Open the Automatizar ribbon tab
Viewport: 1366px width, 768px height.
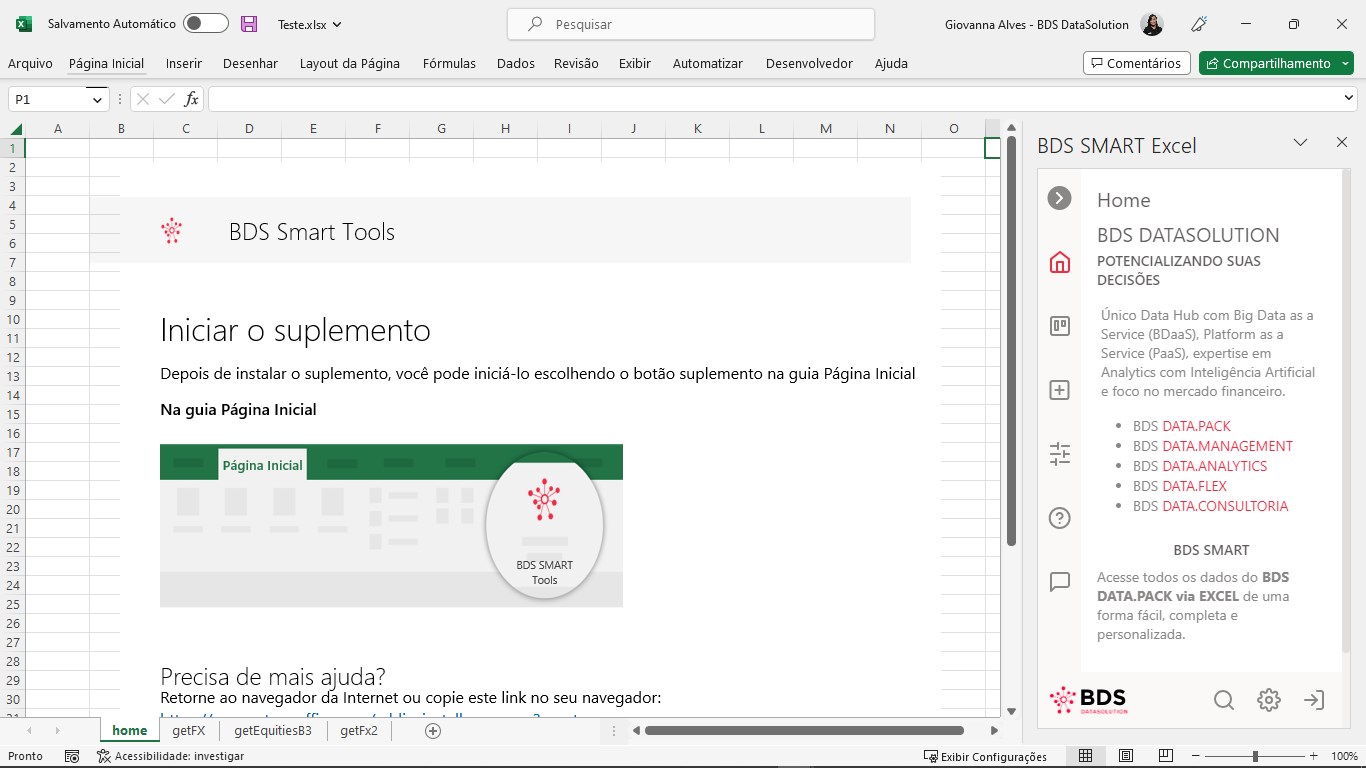[708, 63]
